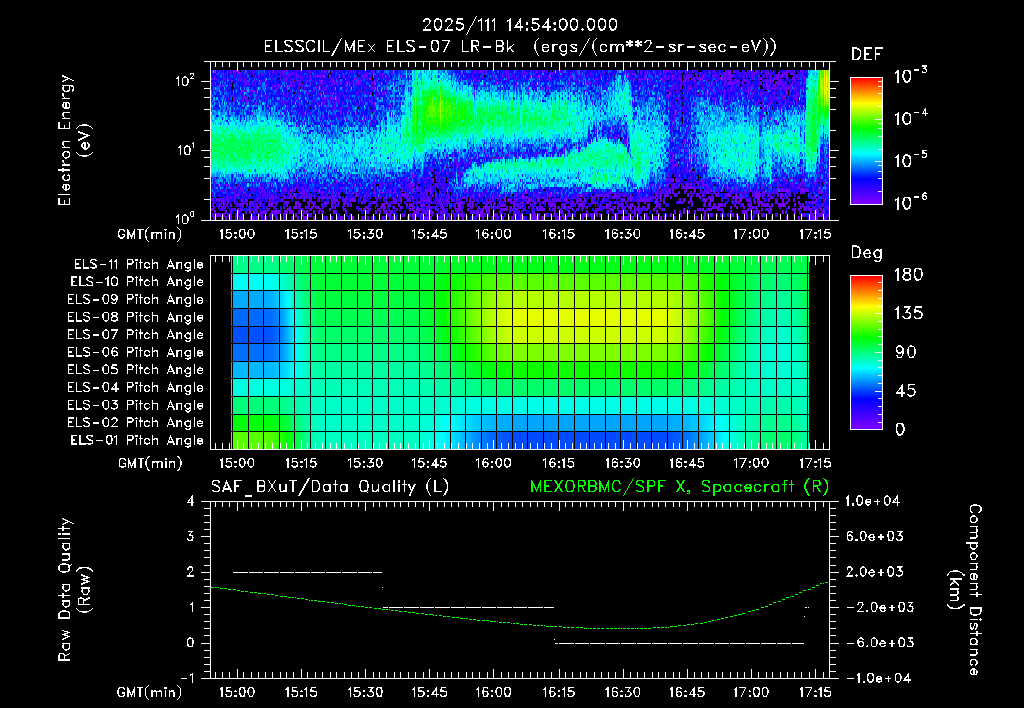The width and height of the screenshot is (1024, 708).
Task: Click the white data quality line at level 0
Action: pyautogui.click(x=679, y=643)
